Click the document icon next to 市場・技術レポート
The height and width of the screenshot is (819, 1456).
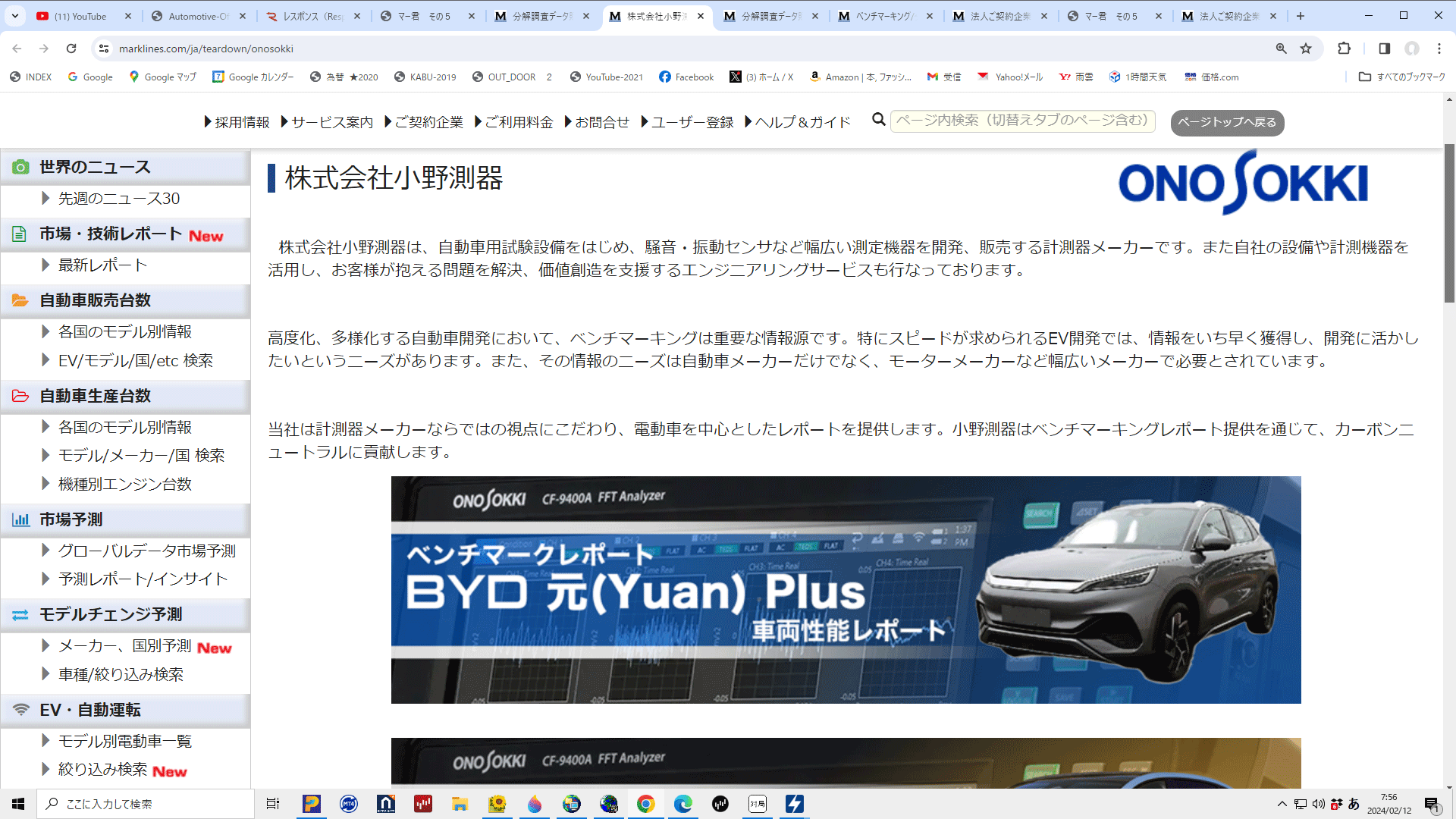point(20,234)
